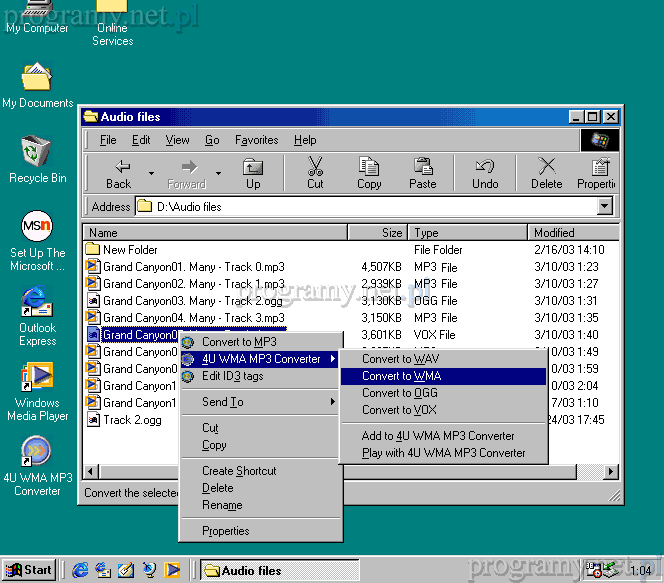Open the Recycle Bin desktop icon
The image size is (664, 583).
click(x=36, y=152)
